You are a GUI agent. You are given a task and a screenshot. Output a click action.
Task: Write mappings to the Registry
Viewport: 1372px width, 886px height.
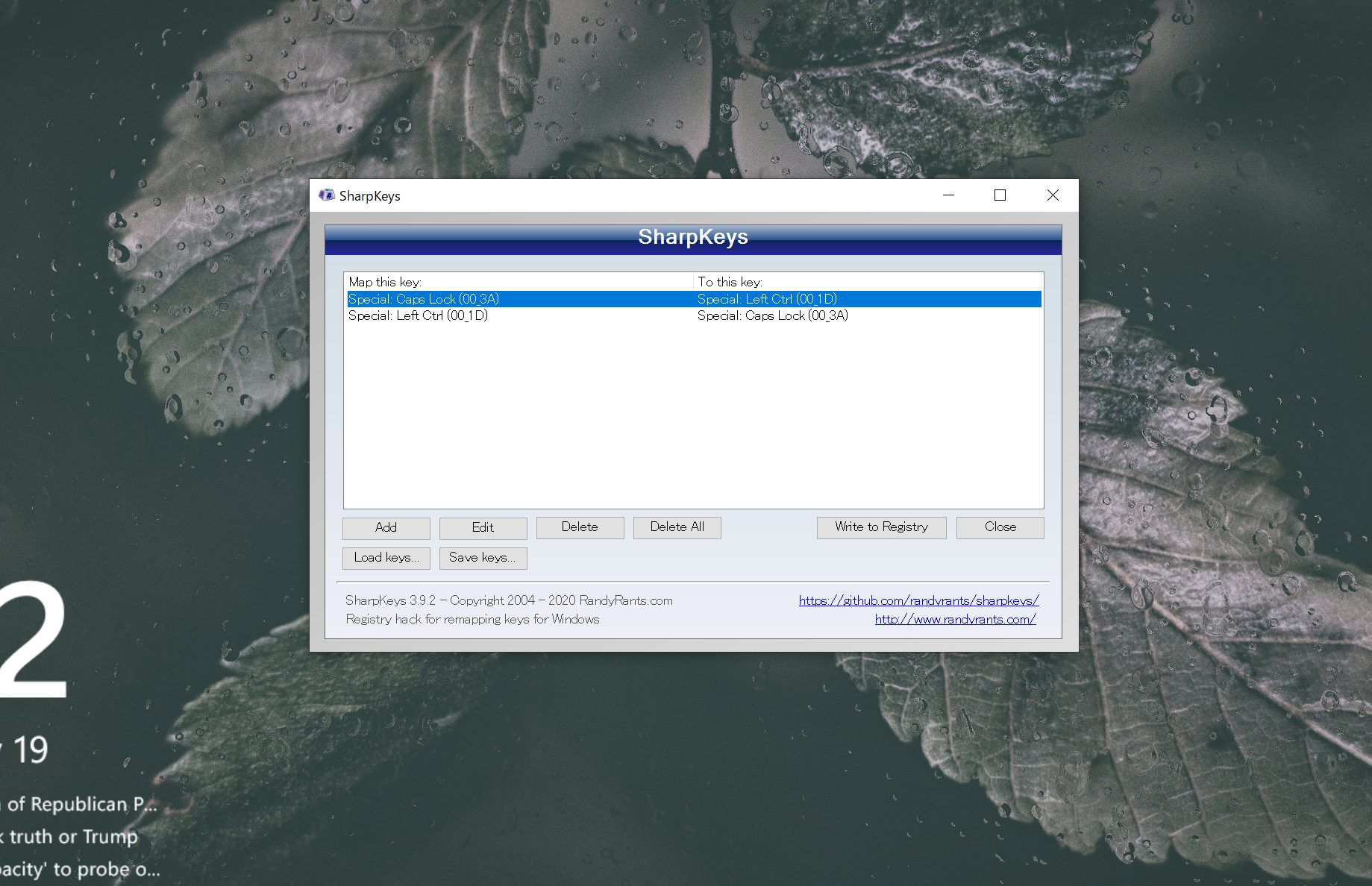click(x=881, y=527)
